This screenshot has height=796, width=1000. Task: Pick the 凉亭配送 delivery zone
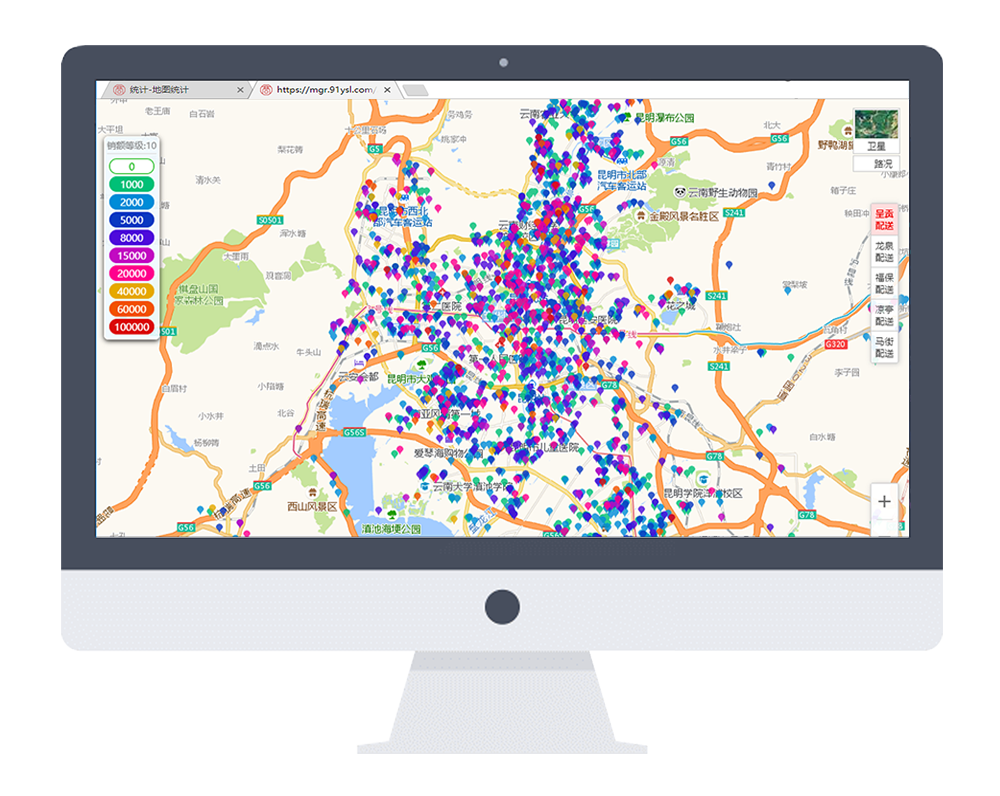pos(884,315)
